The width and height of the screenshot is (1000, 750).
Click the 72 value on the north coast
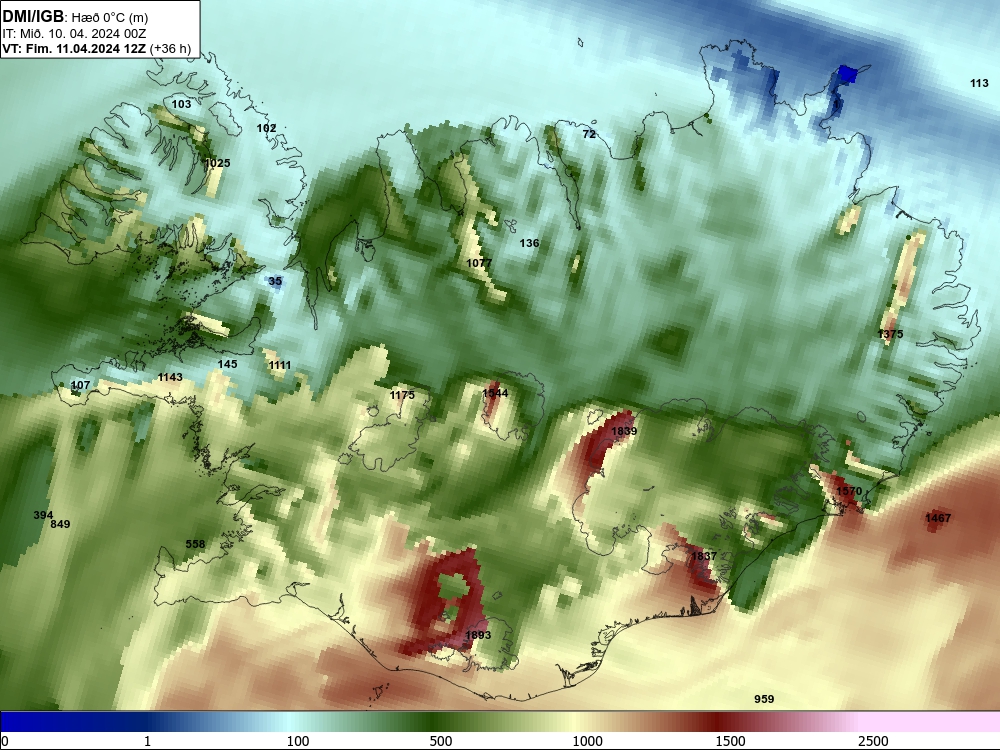589,134
